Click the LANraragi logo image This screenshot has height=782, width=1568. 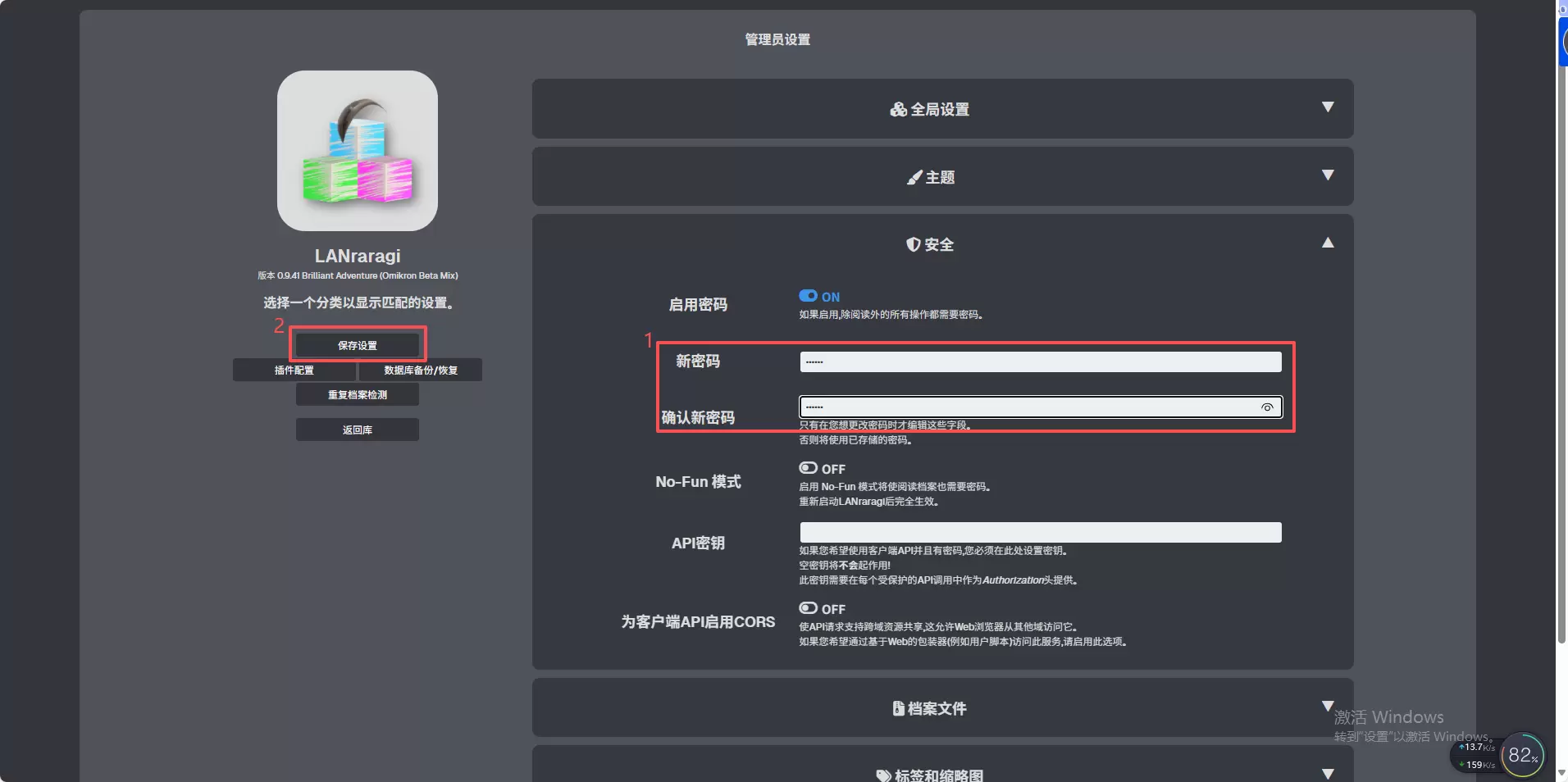click(x=357, y=151)
